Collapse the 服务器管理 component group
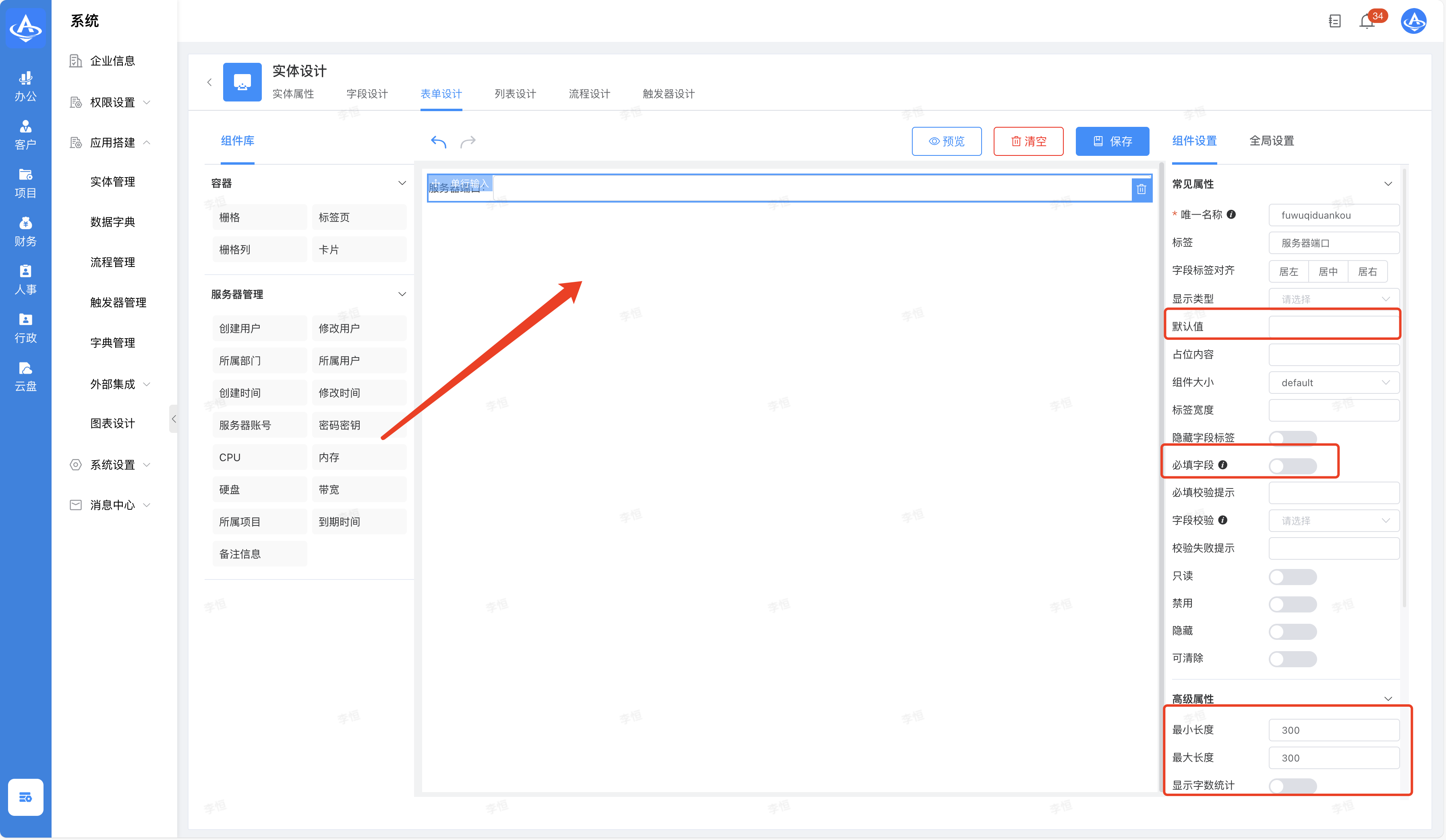The height and width of the screenshot is (840, 1446). [402, 294]
